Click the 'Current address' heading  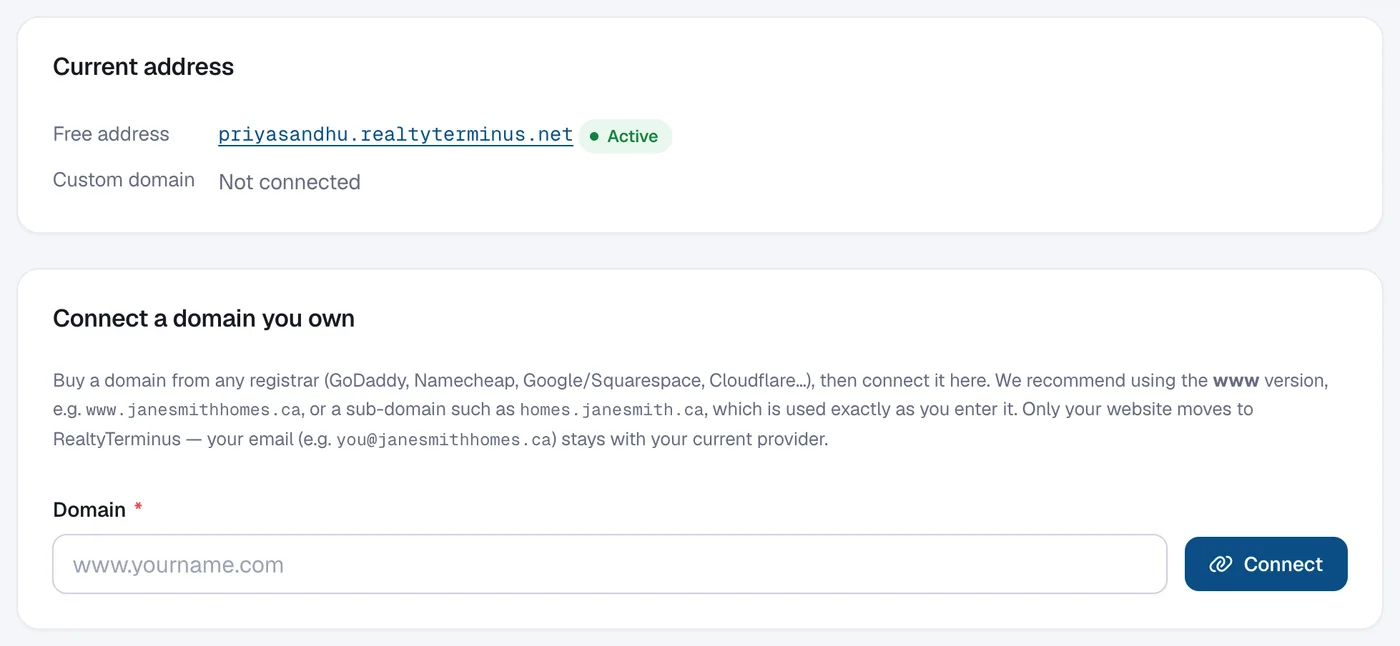143,67
